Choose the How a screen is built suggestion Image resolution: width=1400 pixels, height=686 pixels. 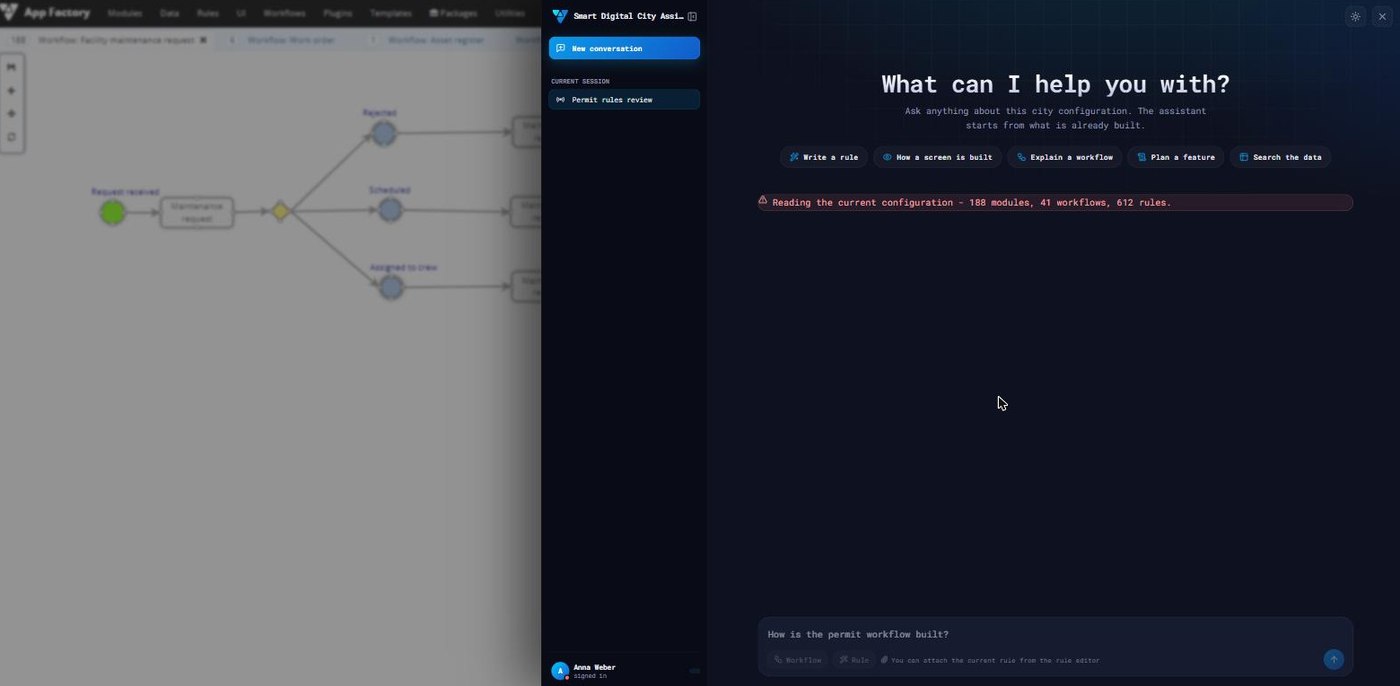pos(937,157)
